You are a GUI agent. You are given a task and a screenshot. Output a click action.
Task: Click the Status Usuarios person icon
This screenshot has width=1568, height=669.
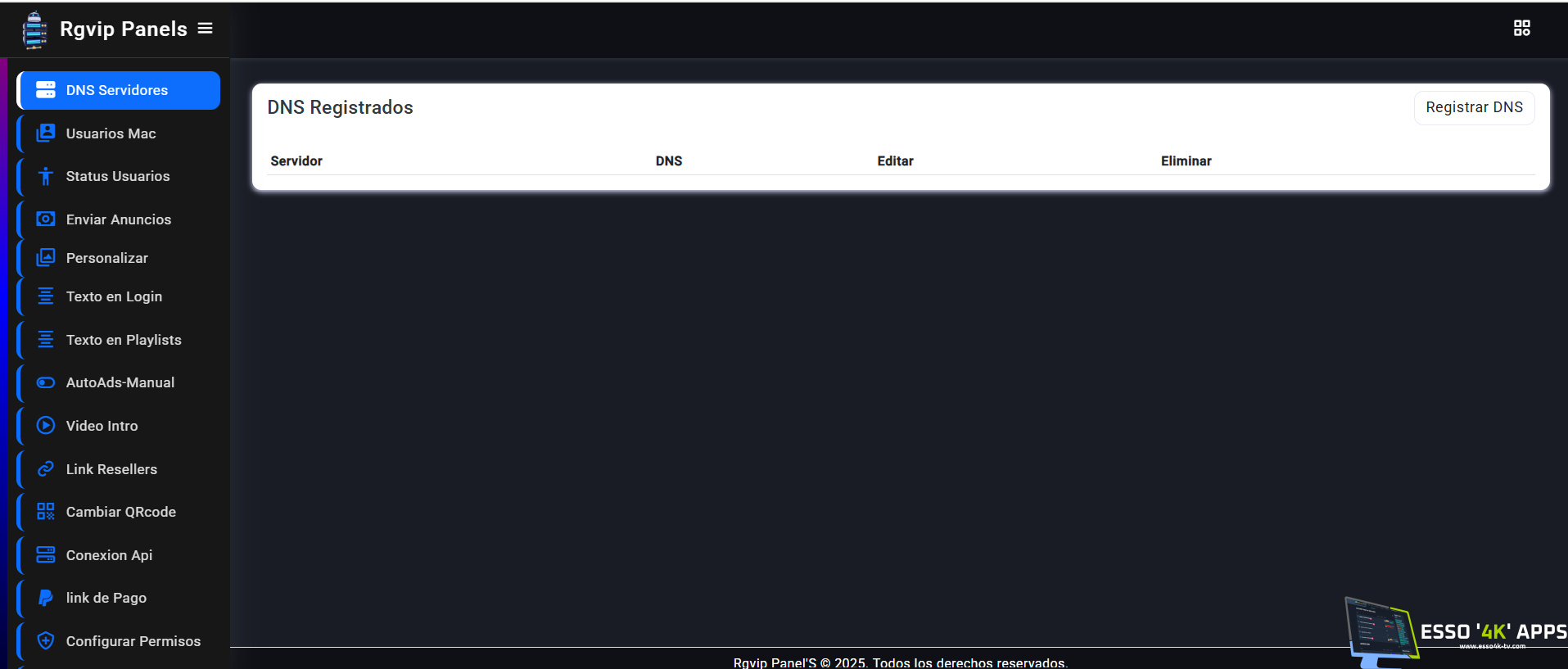[46, 176]
